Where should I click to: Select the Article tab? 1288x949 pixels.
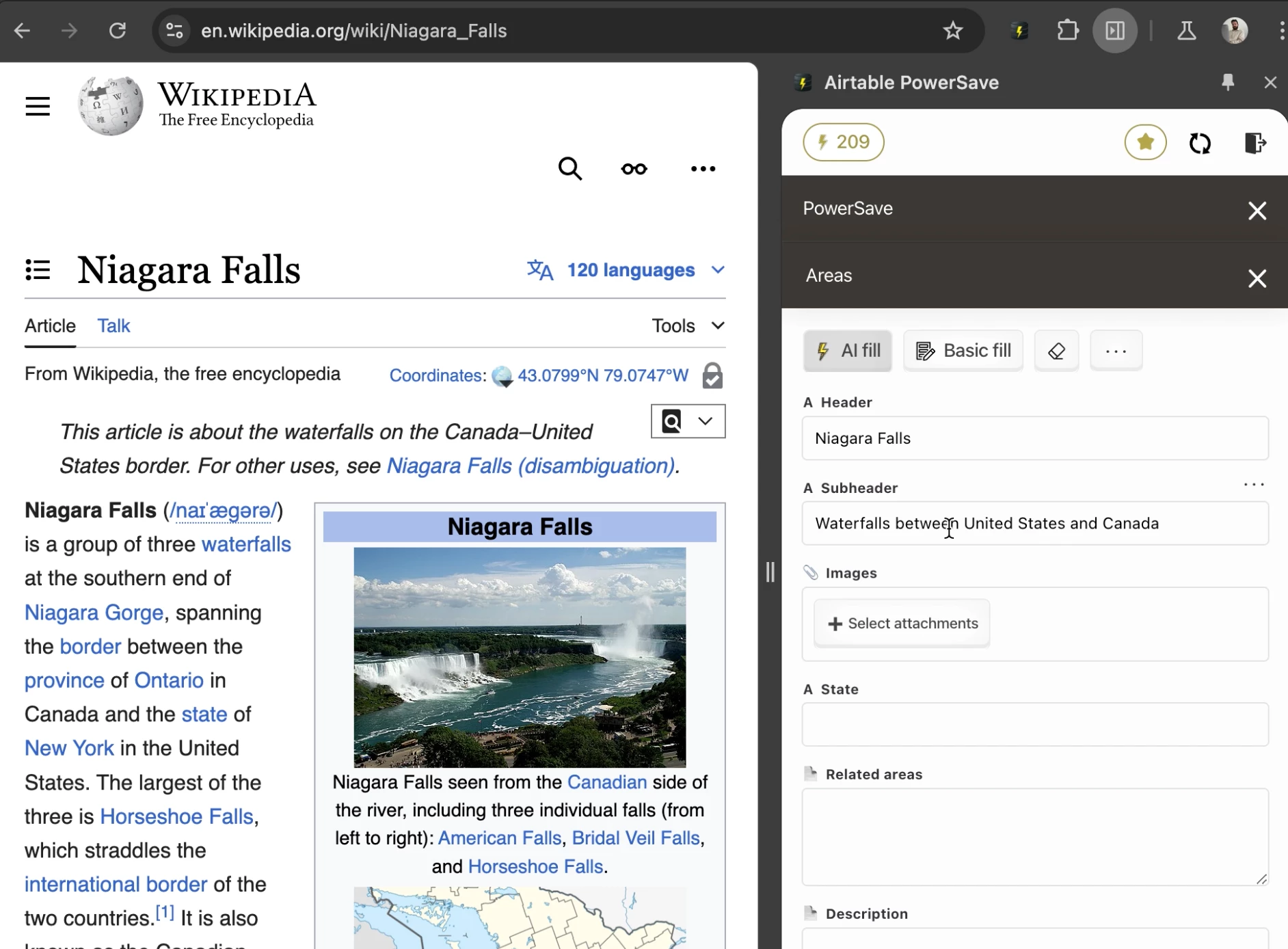click(x=50, y=325)
